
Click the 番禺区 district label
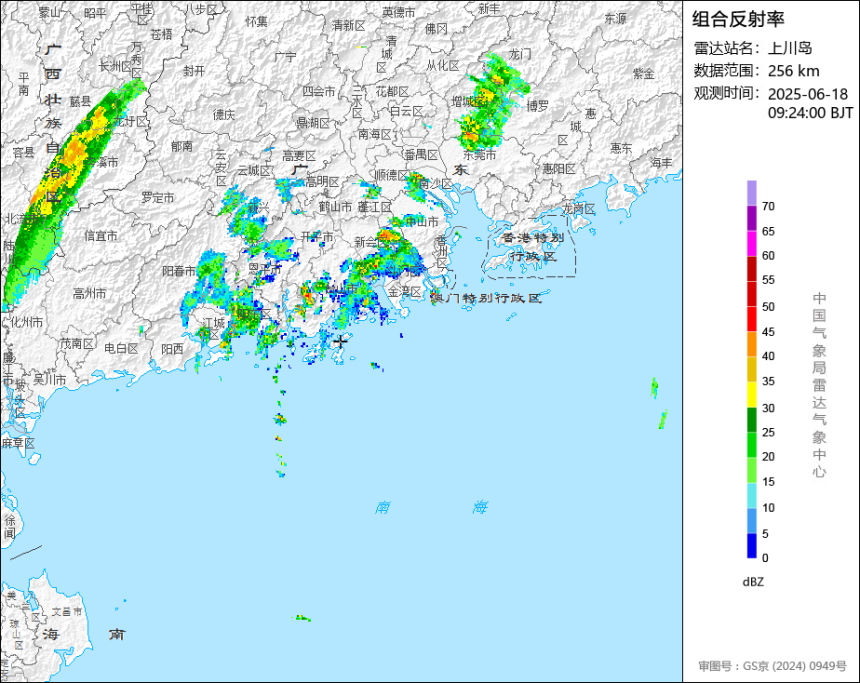coord(421,155)
